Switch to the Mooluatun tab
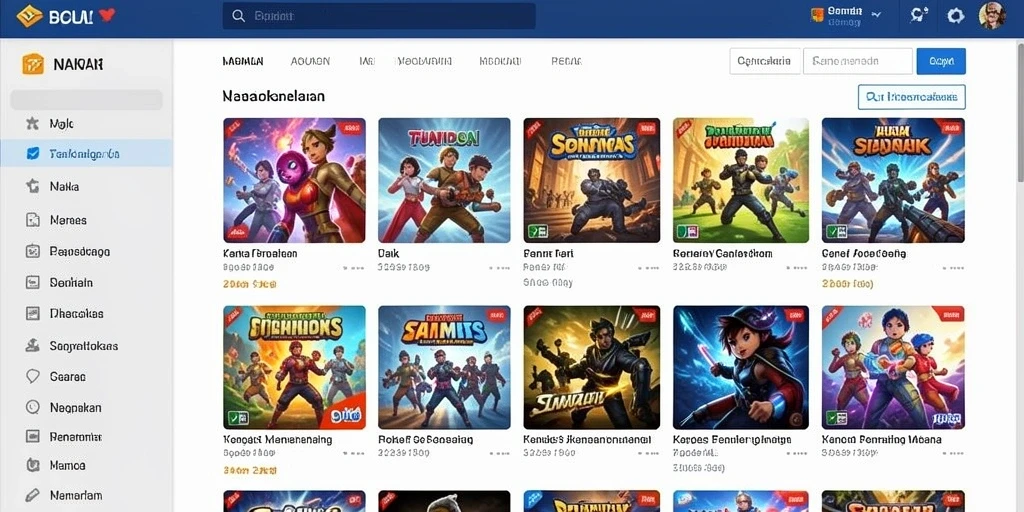1024x512 pixels. tap(424, 61)
